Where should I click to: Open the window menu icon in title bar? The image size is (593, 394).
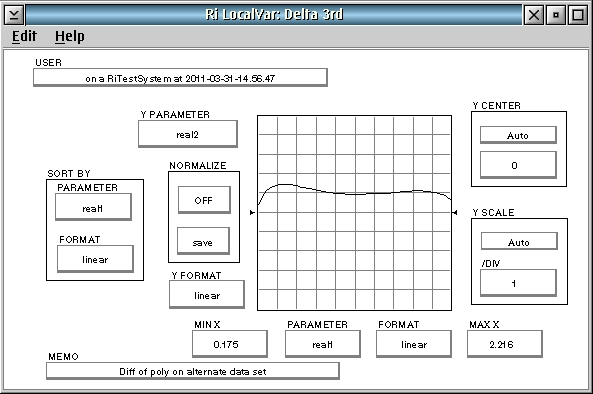click(x=14, y=15)
